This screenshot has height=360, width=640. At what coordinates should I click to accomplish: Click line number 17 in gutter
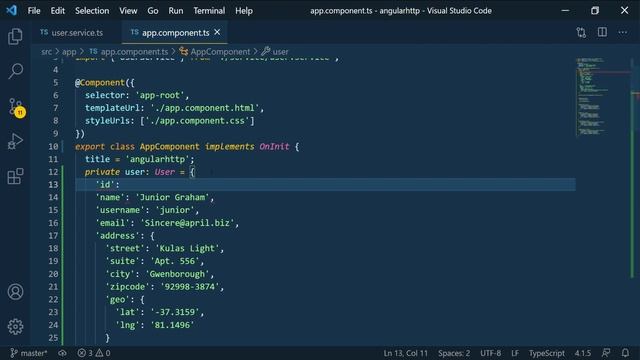pos(53,236)
